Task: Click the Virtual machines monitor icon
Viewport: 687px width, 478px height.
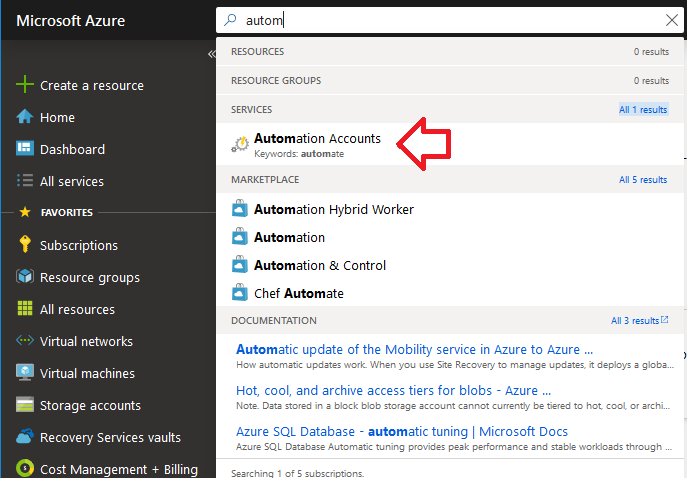Action: pyautogui.click(x=25, y=372)
